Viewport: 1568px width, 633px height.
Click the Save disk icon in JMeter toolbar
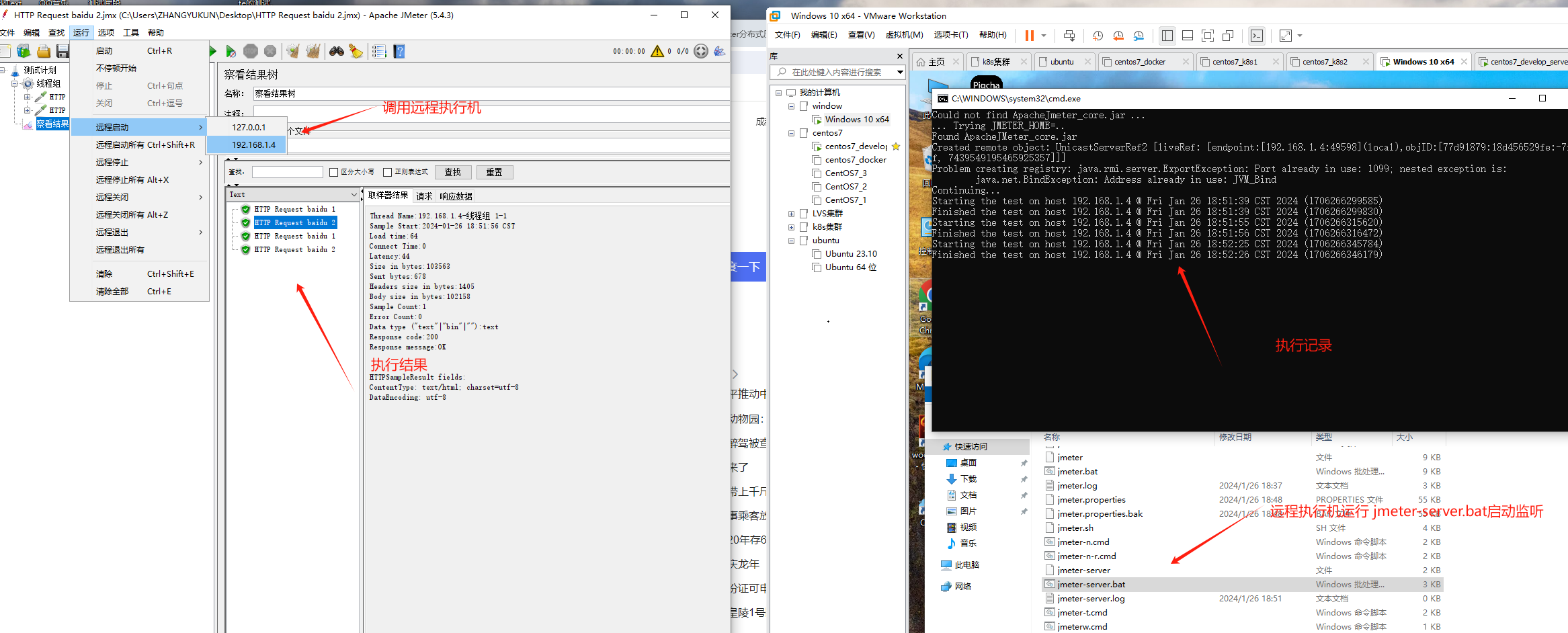click(63, 51)
